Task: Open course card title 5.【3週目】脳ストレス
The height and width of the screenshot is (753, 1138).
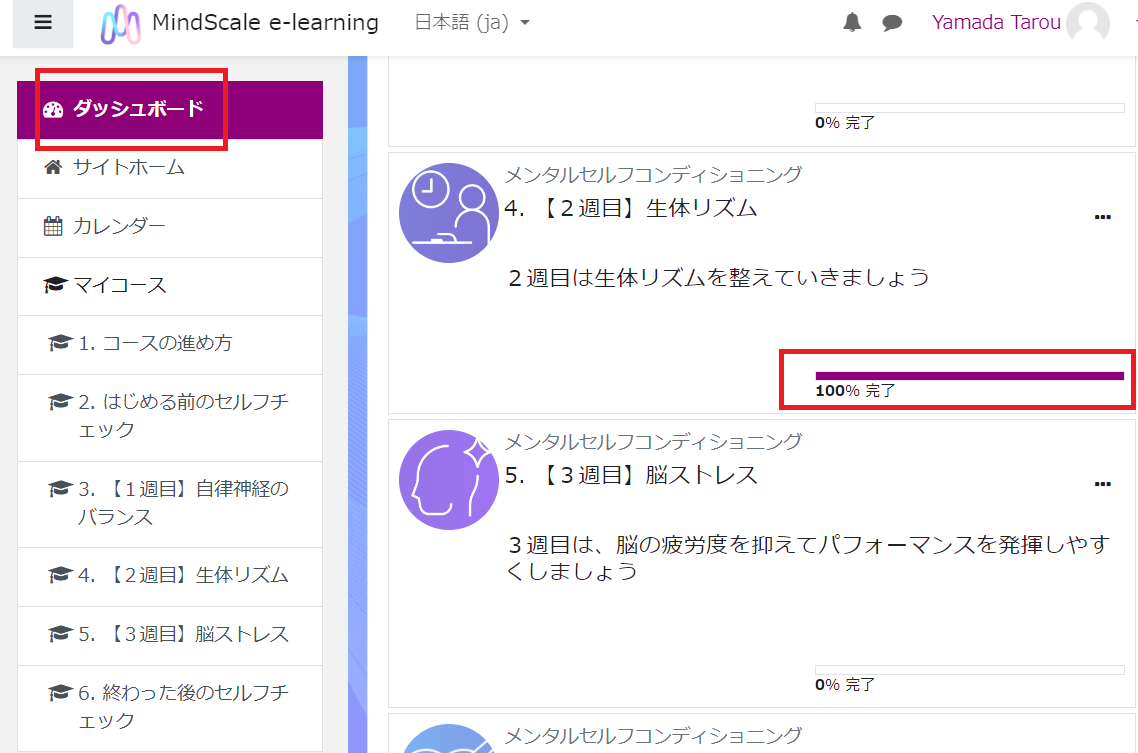Action: 631,476
